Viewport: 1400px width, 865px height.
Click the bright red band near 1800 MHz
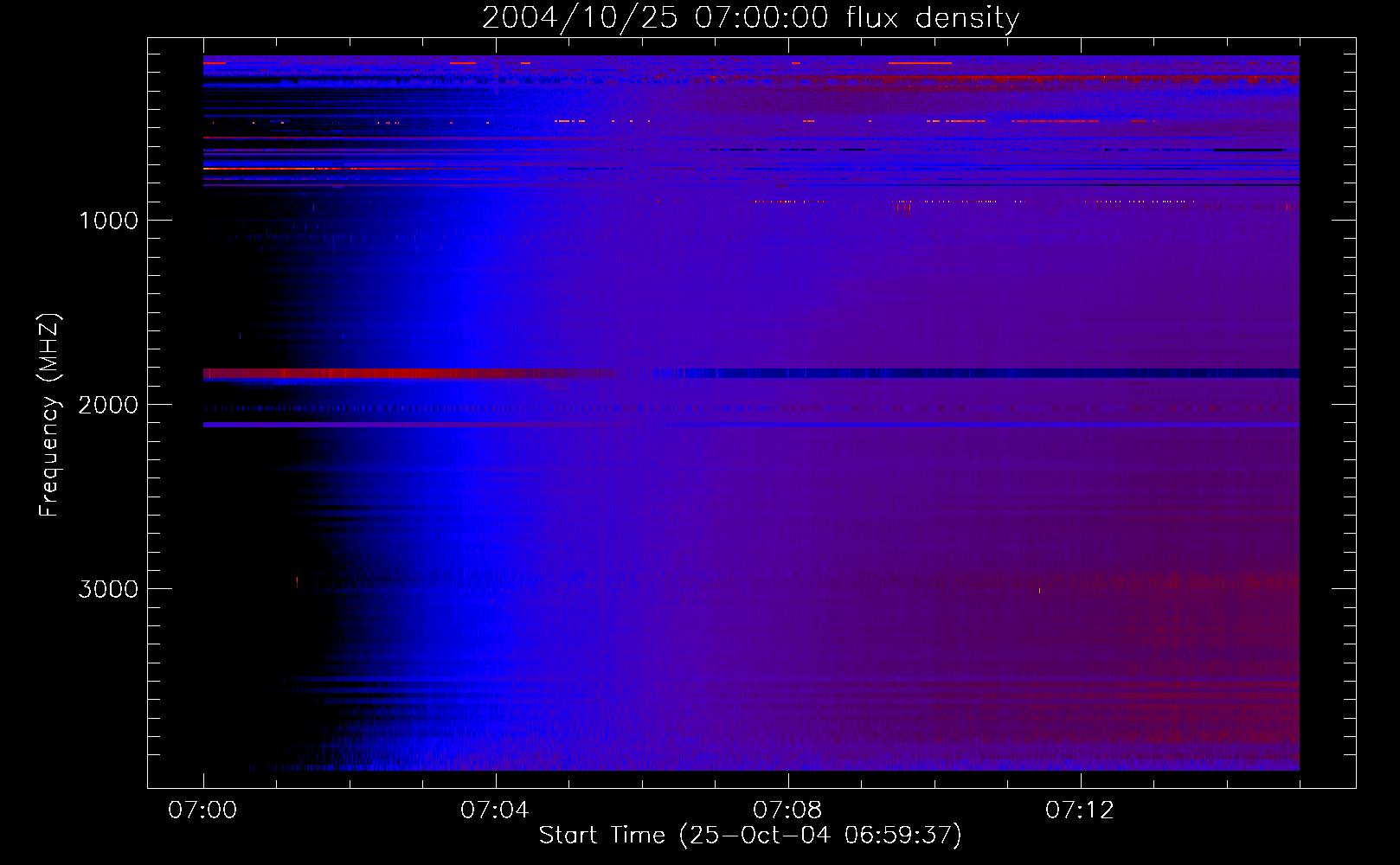(x=408, y=374)
